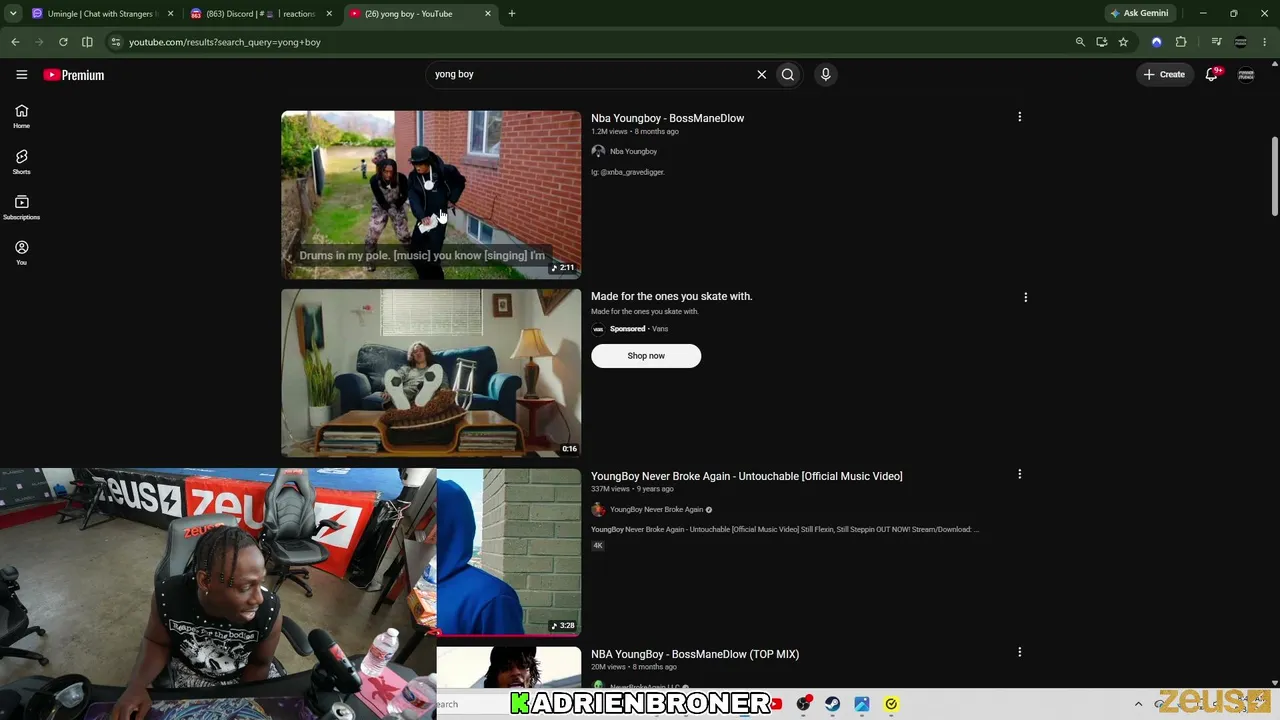Viewport: 1280px width, 720px height.
Task: Open the OBS icon in taskbar
Action: 803,704
